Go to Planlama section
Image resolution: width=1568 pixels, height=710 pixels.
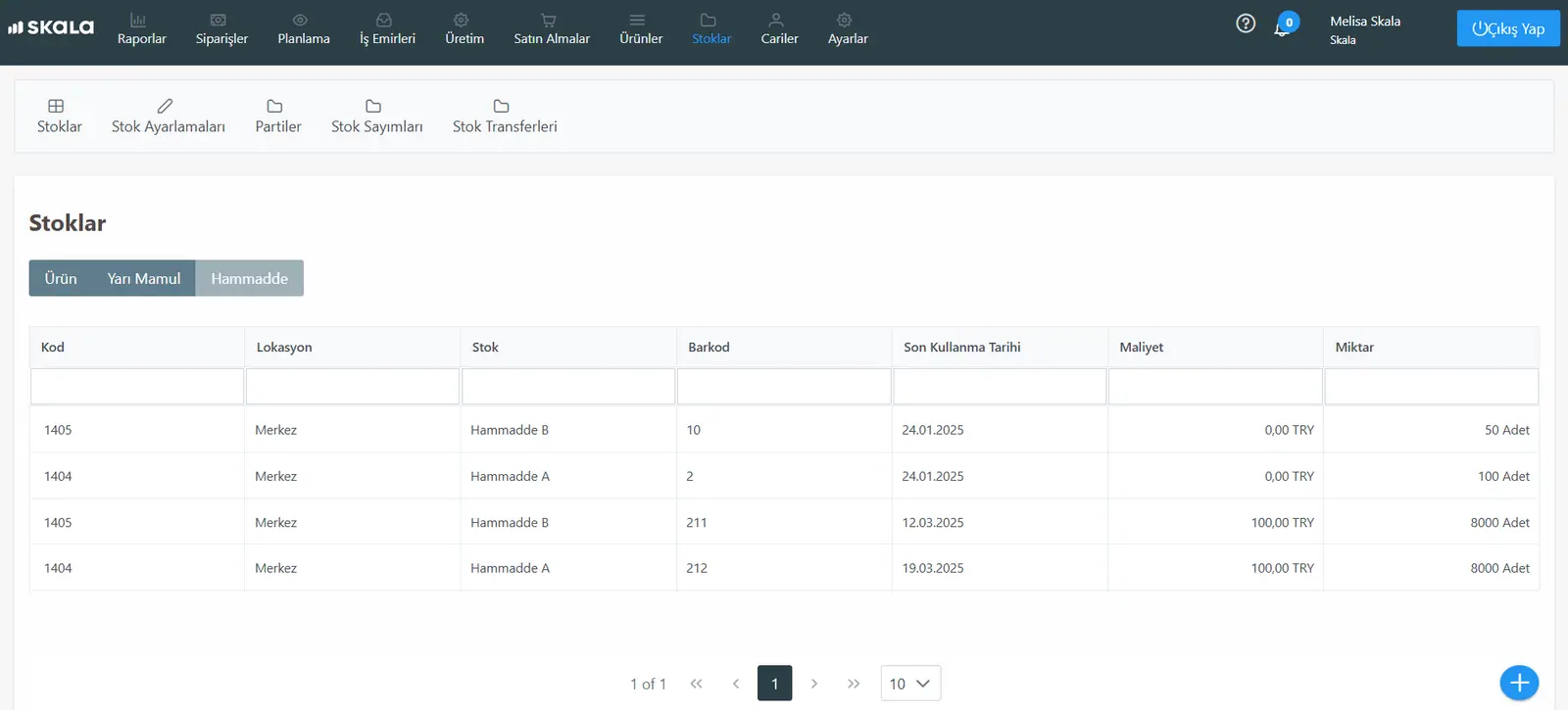[x=304, y=29]
